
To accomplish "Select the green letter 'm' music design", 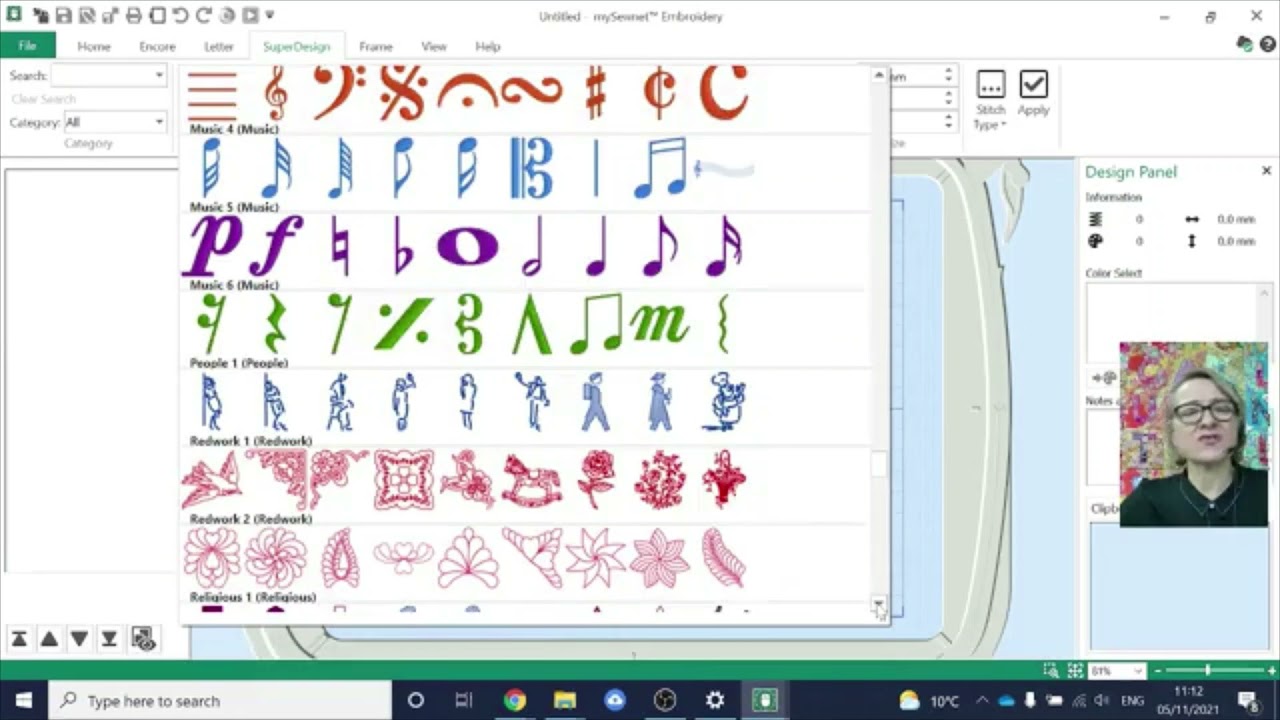I will (x=659, y=325).
